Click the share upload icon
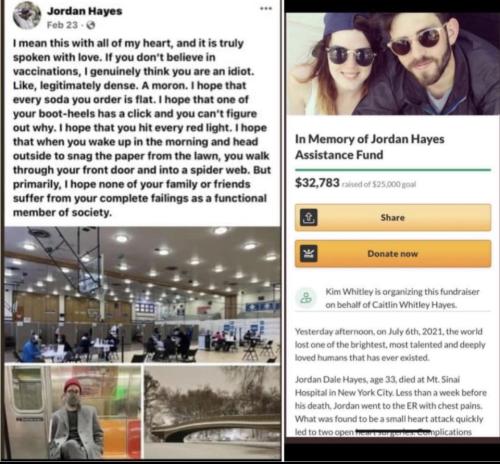500x464 pixels. pyautogui.click(x=308, y=217)
